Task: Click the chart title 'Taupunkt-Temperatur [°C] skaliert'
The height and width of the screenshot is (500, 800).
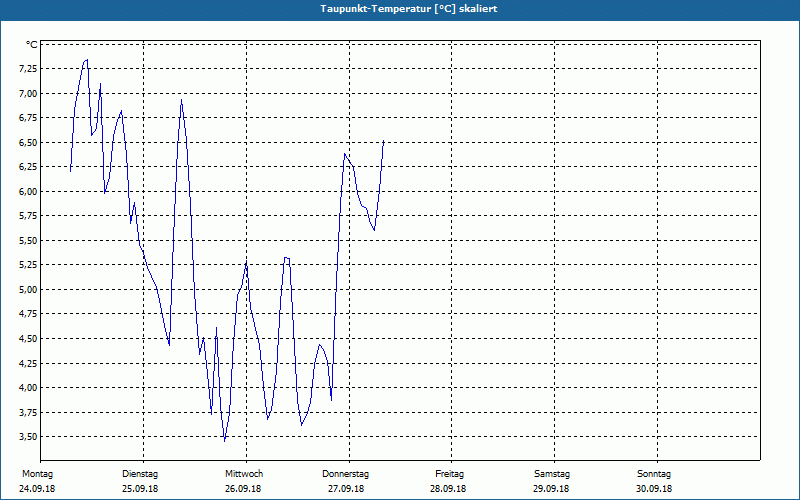Action: pos(409,9)
